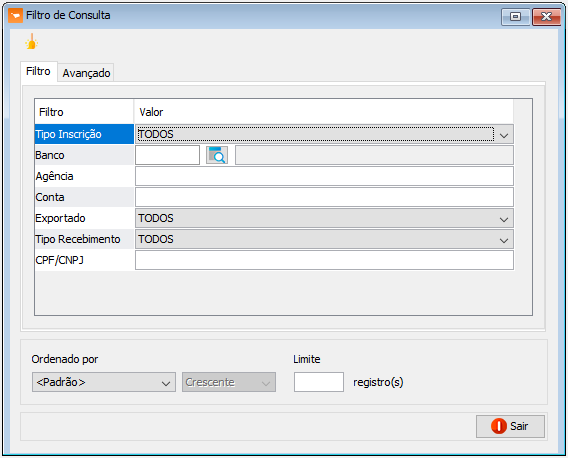Focus the Agência input field

tap(324, 176)
